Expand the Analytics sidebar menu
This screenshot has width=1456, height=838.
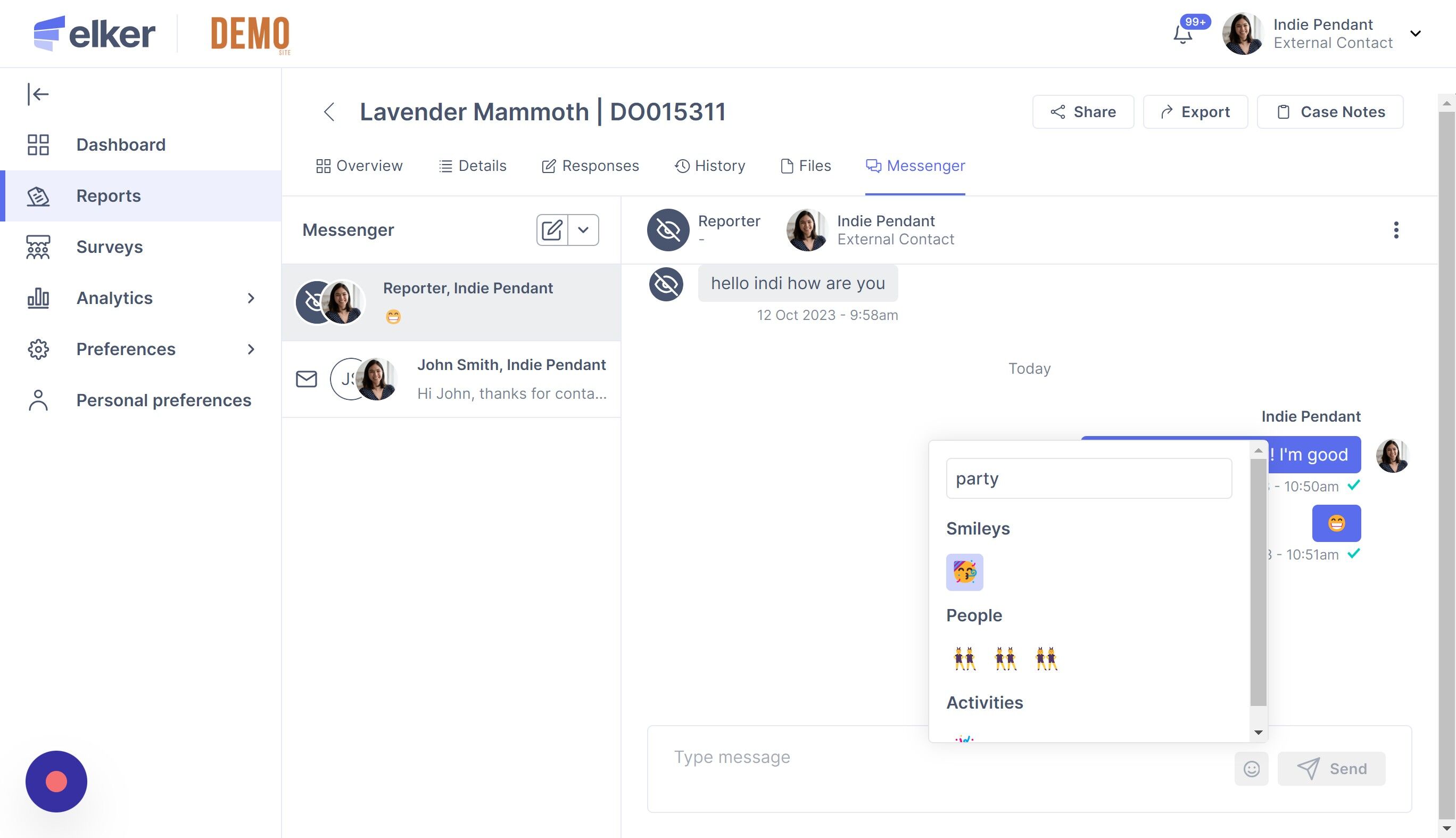[251, 298]
